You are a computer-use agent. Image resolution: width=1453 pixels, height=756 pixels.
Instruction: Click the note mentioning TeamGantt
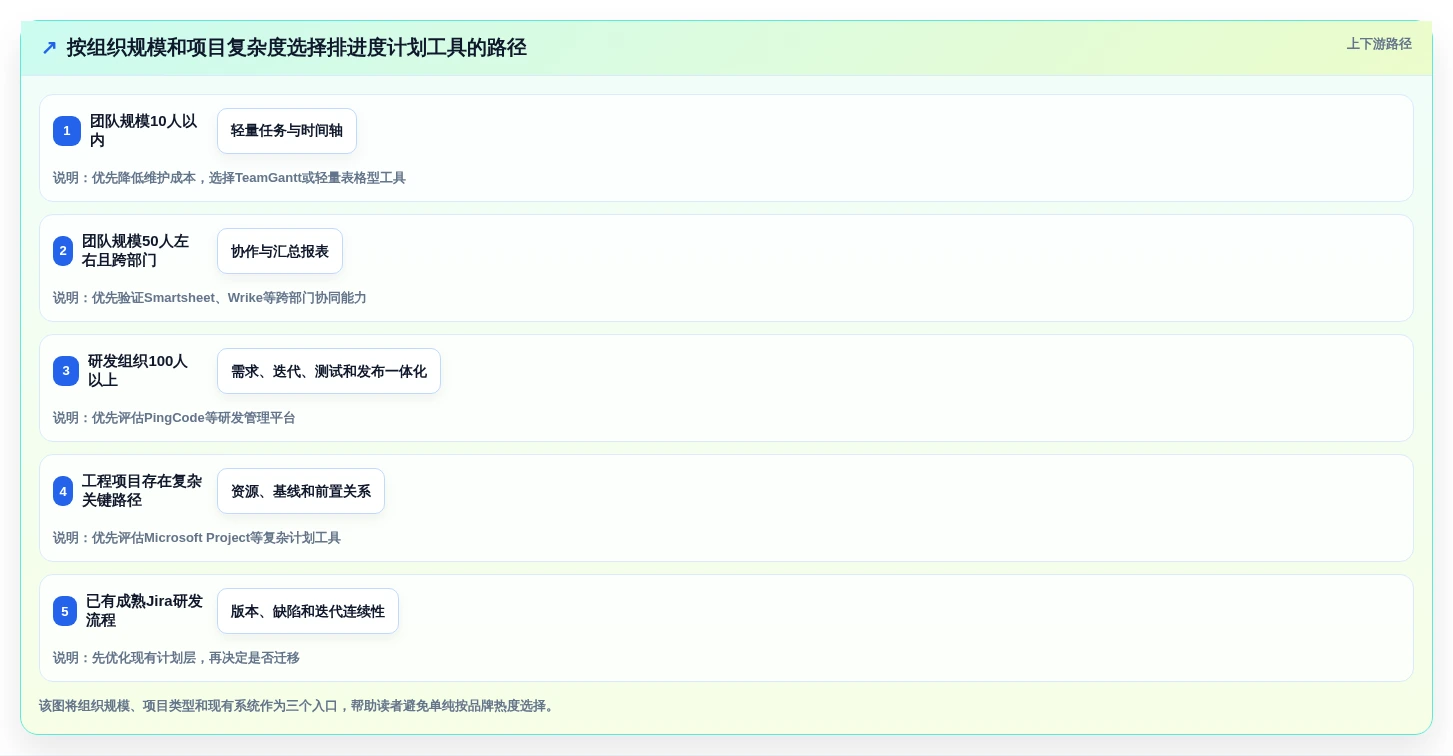pyautogui.click(x=229, y=178)
